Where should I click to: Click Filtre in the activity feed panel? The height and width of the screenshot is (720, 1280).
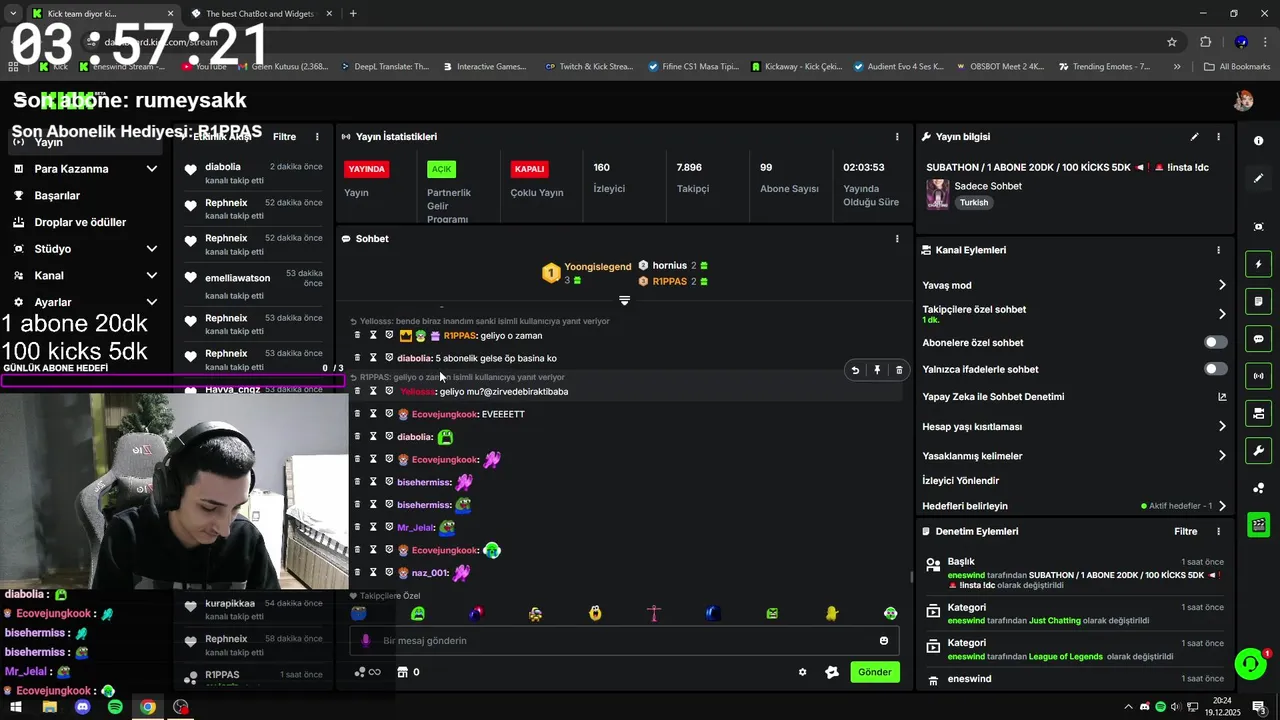pos(284,137)
